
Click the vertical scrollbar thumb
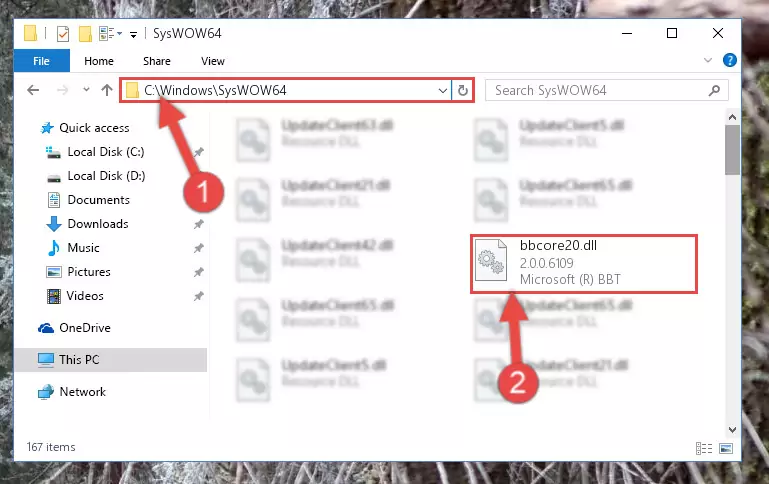[x=732, y=150]
